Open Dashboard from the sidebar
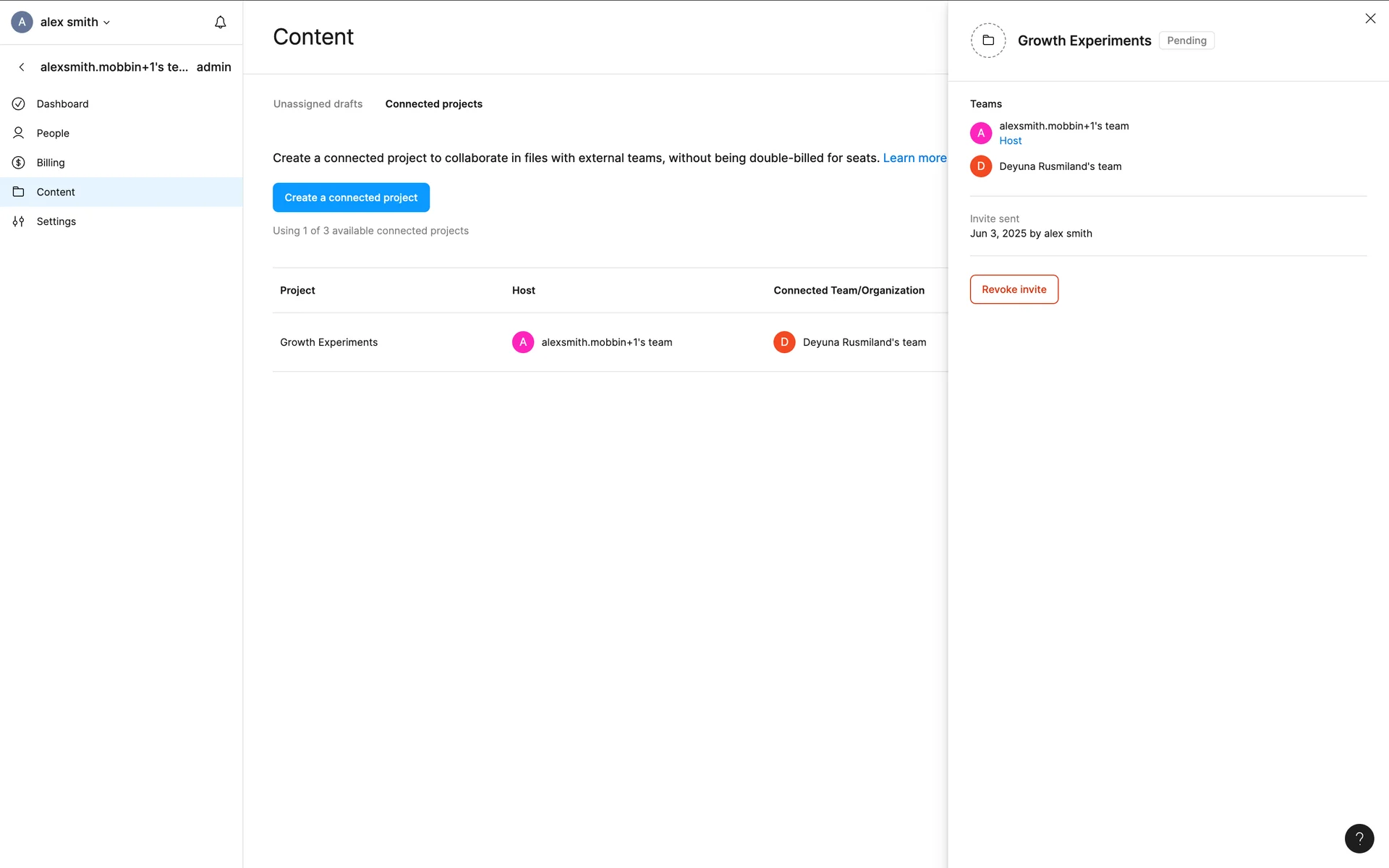Screen dimensions: 1389x868 coord(62,104)
